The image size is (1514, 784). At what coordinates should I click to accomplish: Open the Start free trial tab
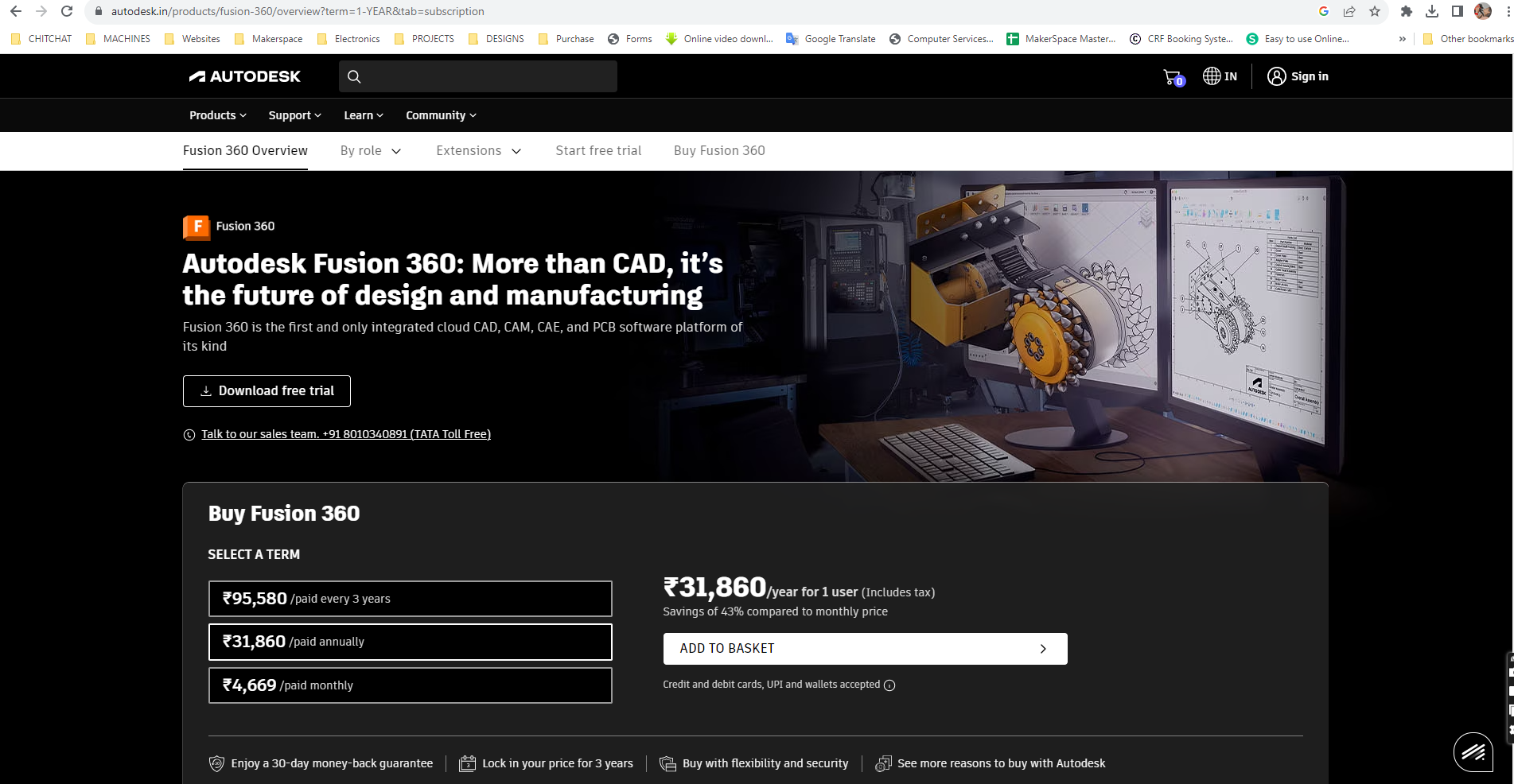(x=598, y=151)
